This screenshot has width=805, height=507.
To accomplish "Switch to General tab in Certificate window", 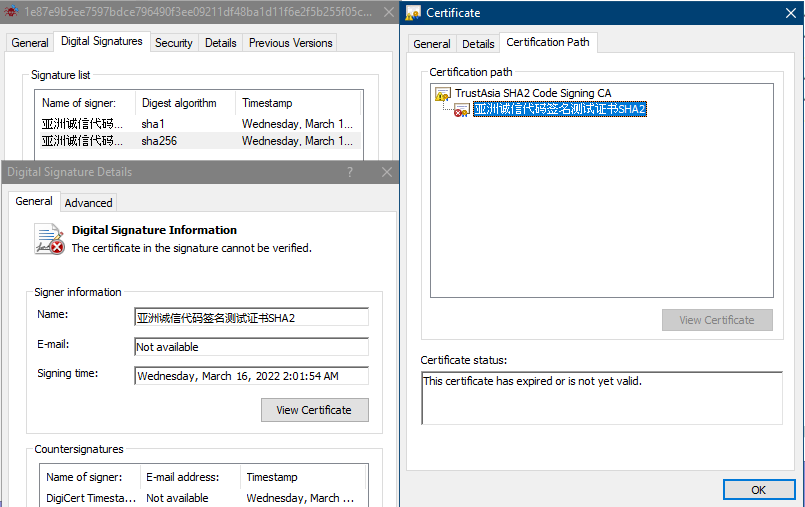I will click(432, 44).
